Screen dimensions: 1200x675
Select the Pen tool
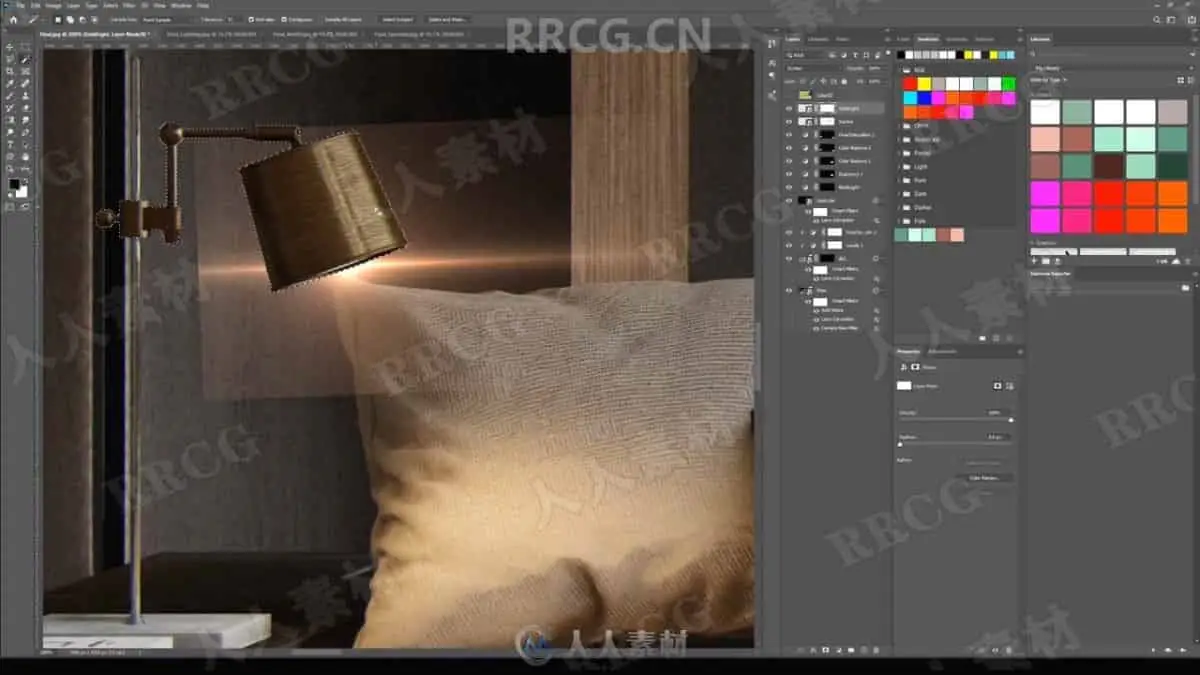(25, 132)
